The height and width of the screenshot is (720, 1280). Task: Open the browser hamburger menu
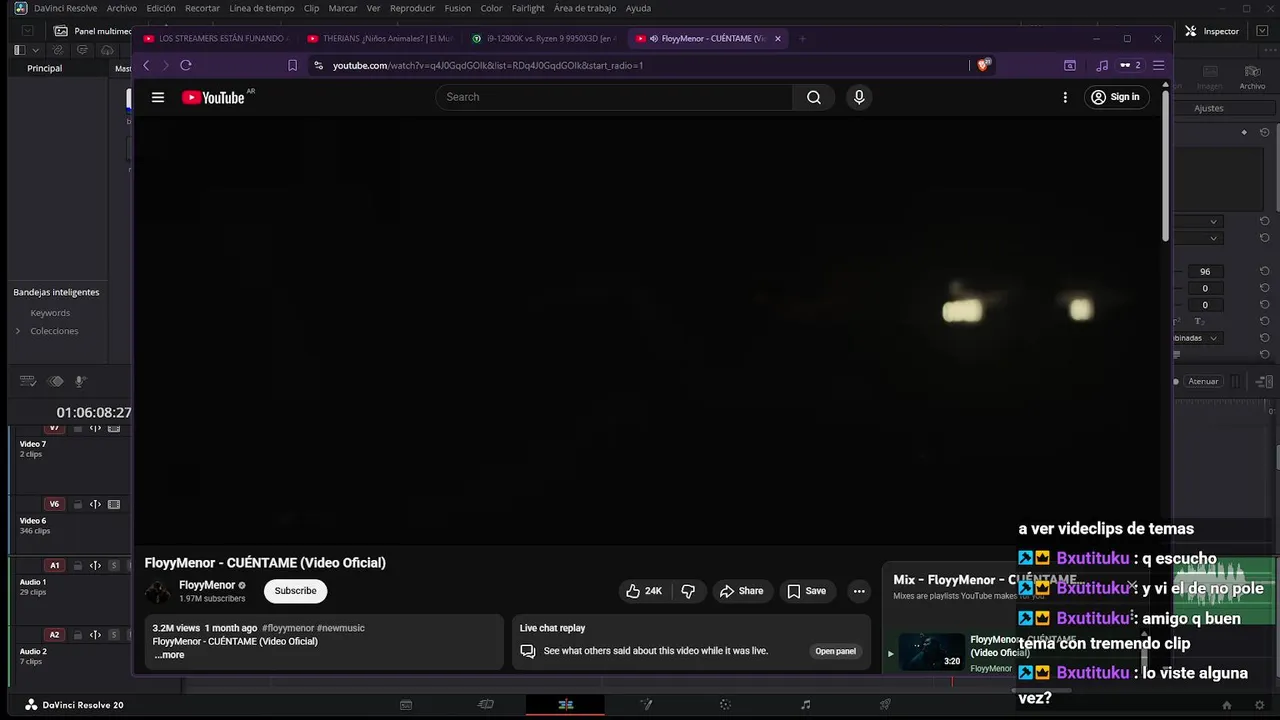click(x=1159, y=65)
